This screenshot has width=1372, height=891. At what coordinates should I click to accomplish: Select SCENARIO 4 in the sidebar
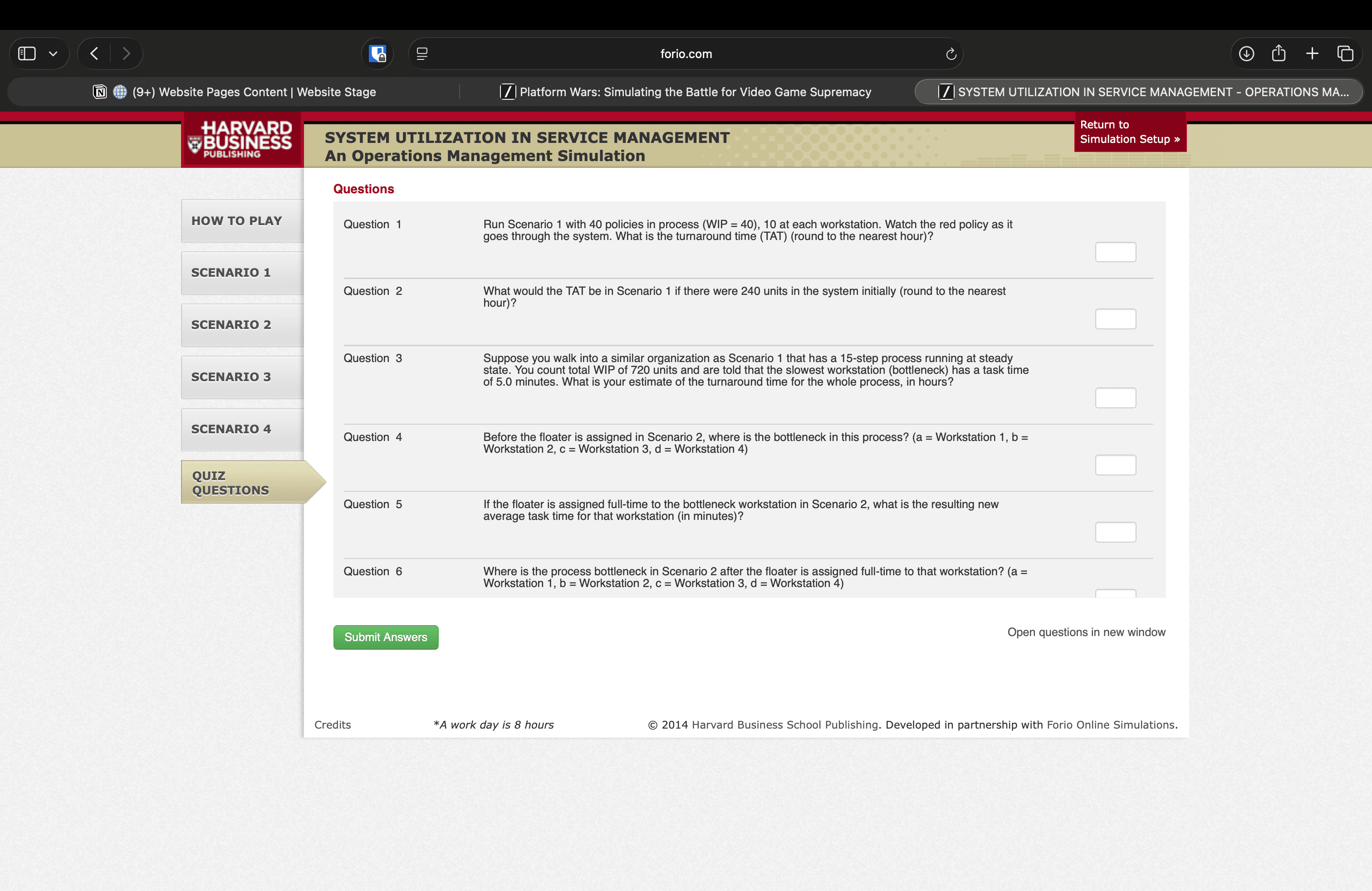pyautogui.click(x=230, y=429)
